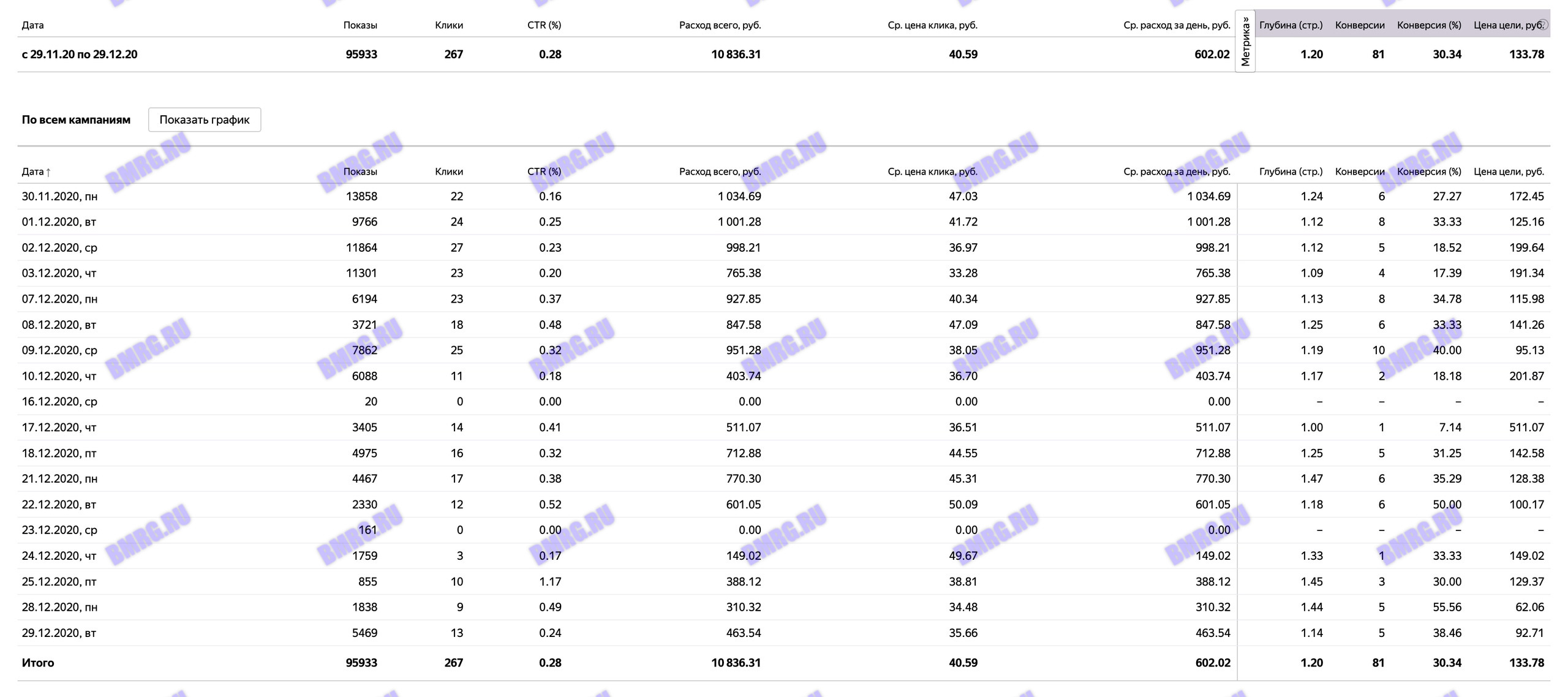Sort daily table by Цена цели header
Screen dimensions: 1568x697
point(1509,171)
